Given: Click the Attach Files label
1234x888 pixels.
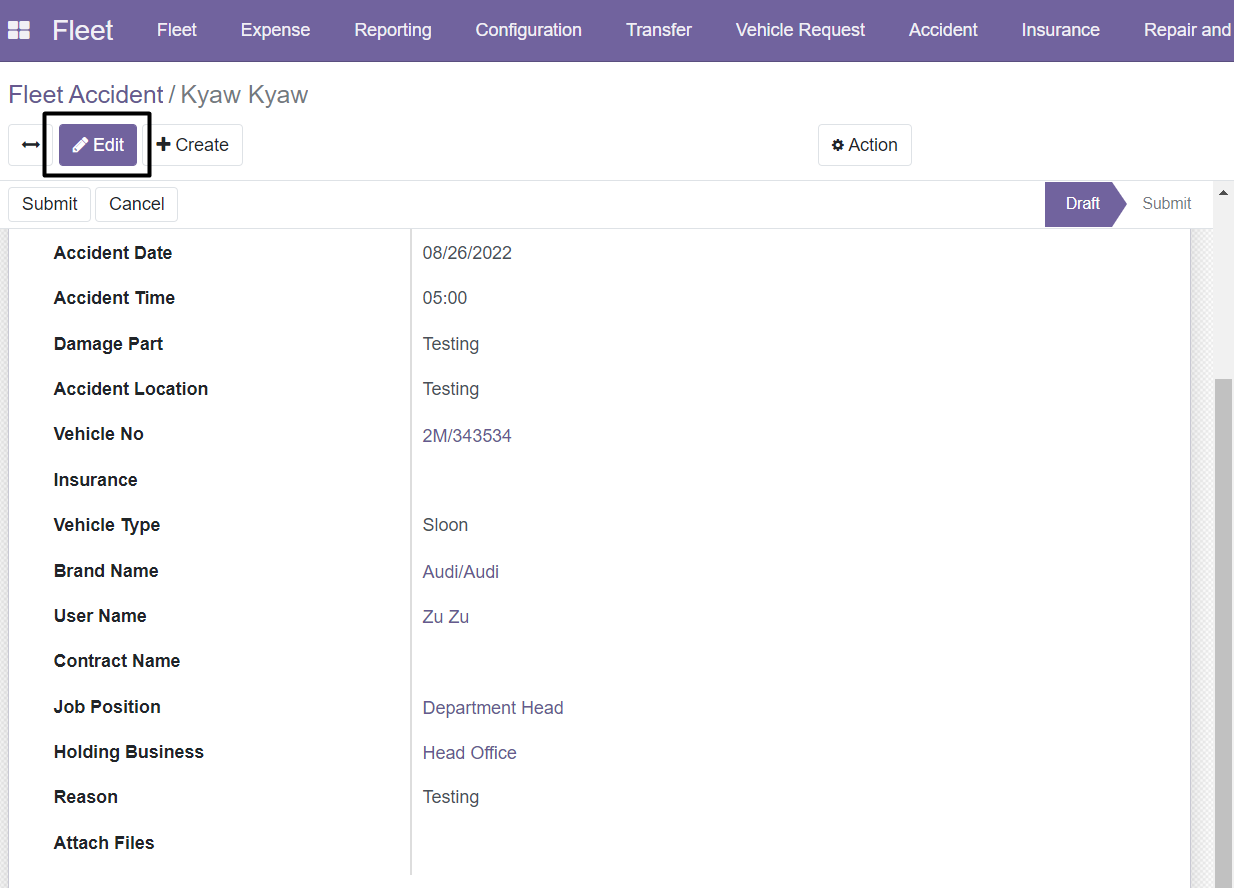Looking at the screenshot, I should [104, 843].
